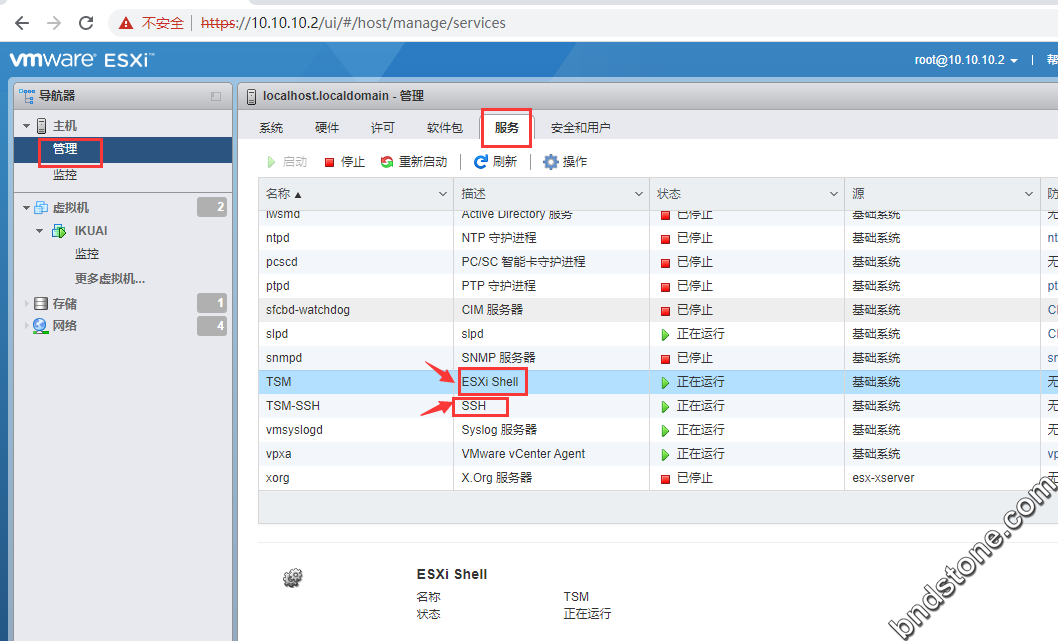Collapse the navigator panel with minimize icon
Viewport: 1058px width, 641px height.
coord(216,96)
